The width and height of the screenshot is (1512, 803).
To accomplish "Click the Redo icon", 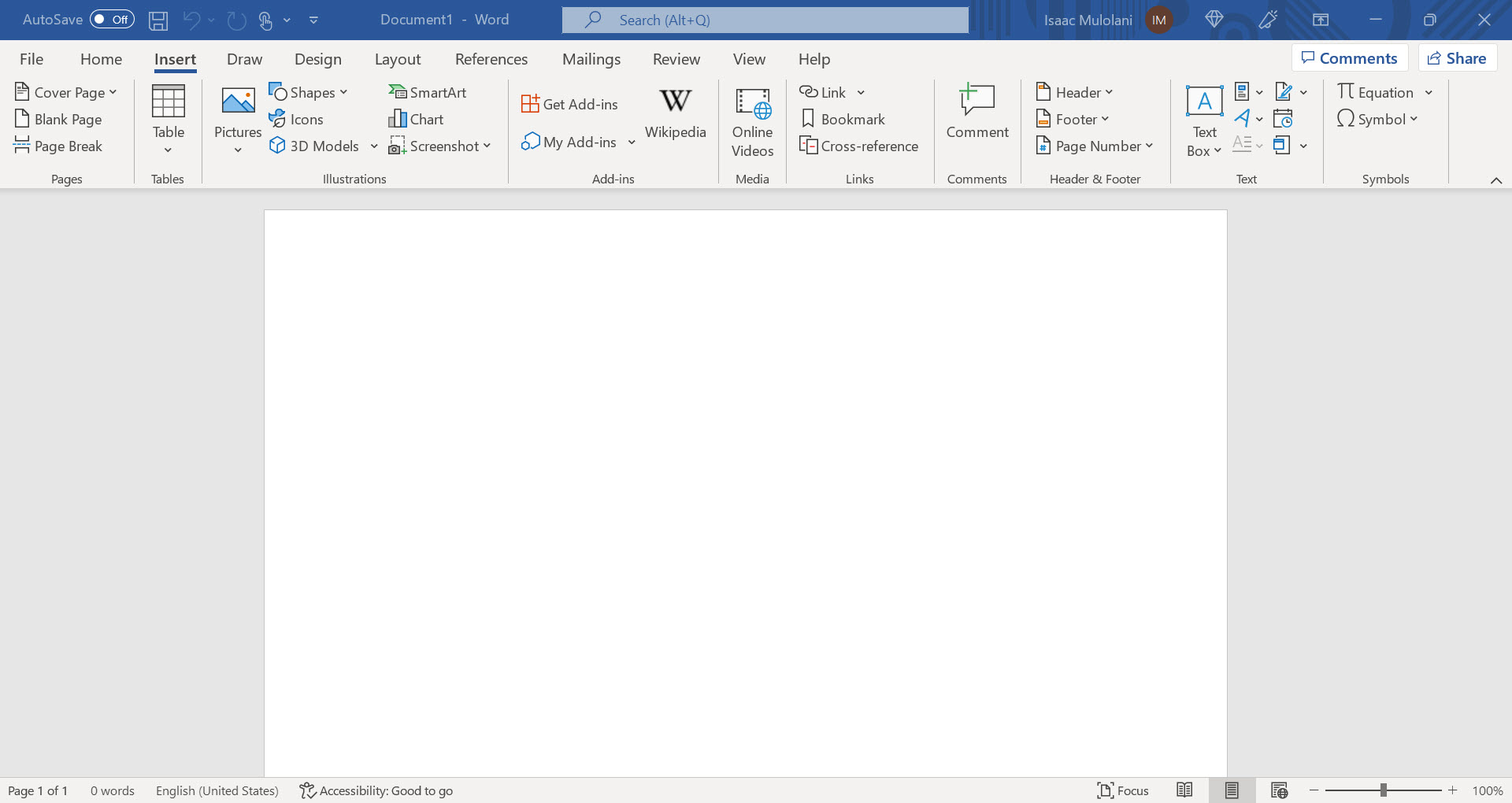I will click(237, 20).
